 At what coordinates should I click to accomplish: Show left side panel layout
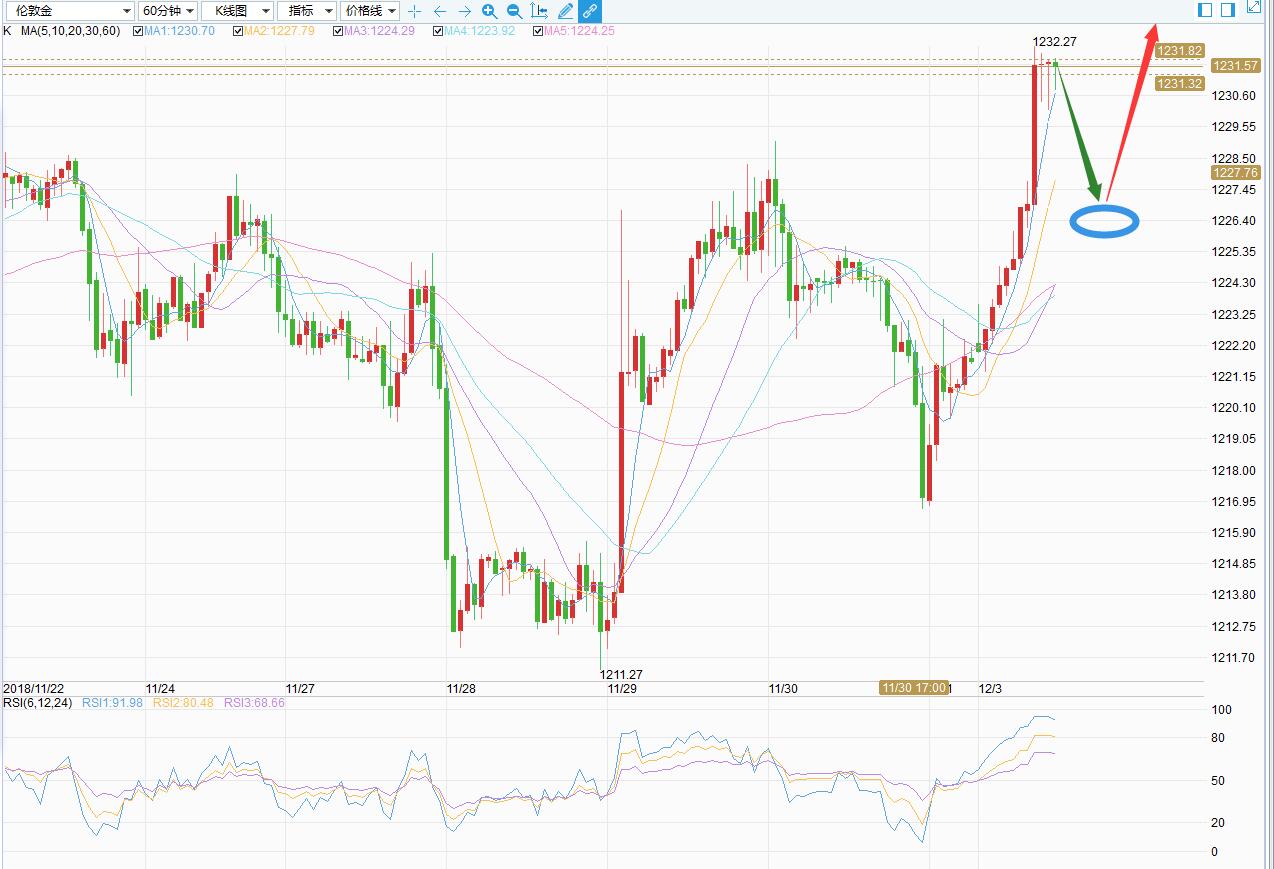pos(1205,9)
